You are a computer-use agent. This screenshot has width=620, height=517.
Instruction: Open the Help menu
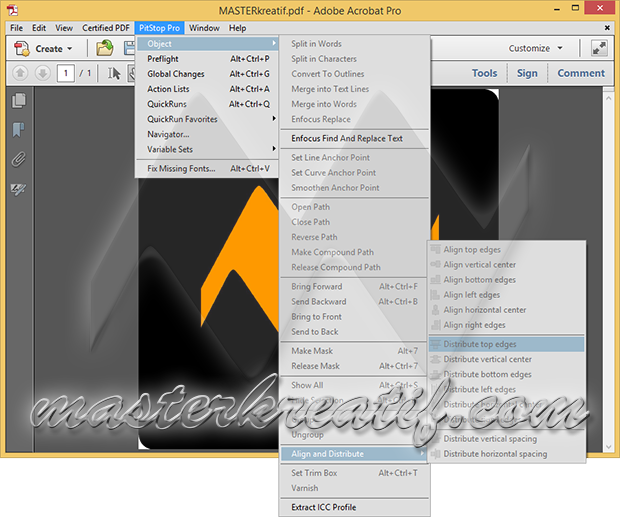pos(237,28)
